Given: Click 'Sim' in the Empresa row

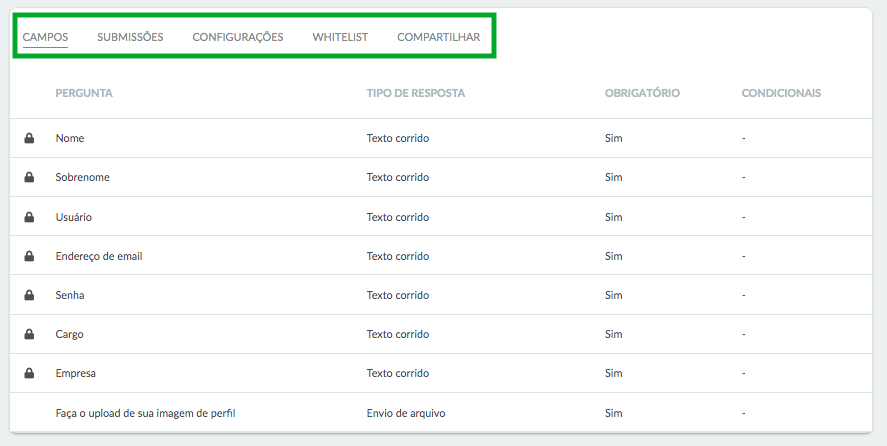Looking at the screenshot, I should point(613,373).
